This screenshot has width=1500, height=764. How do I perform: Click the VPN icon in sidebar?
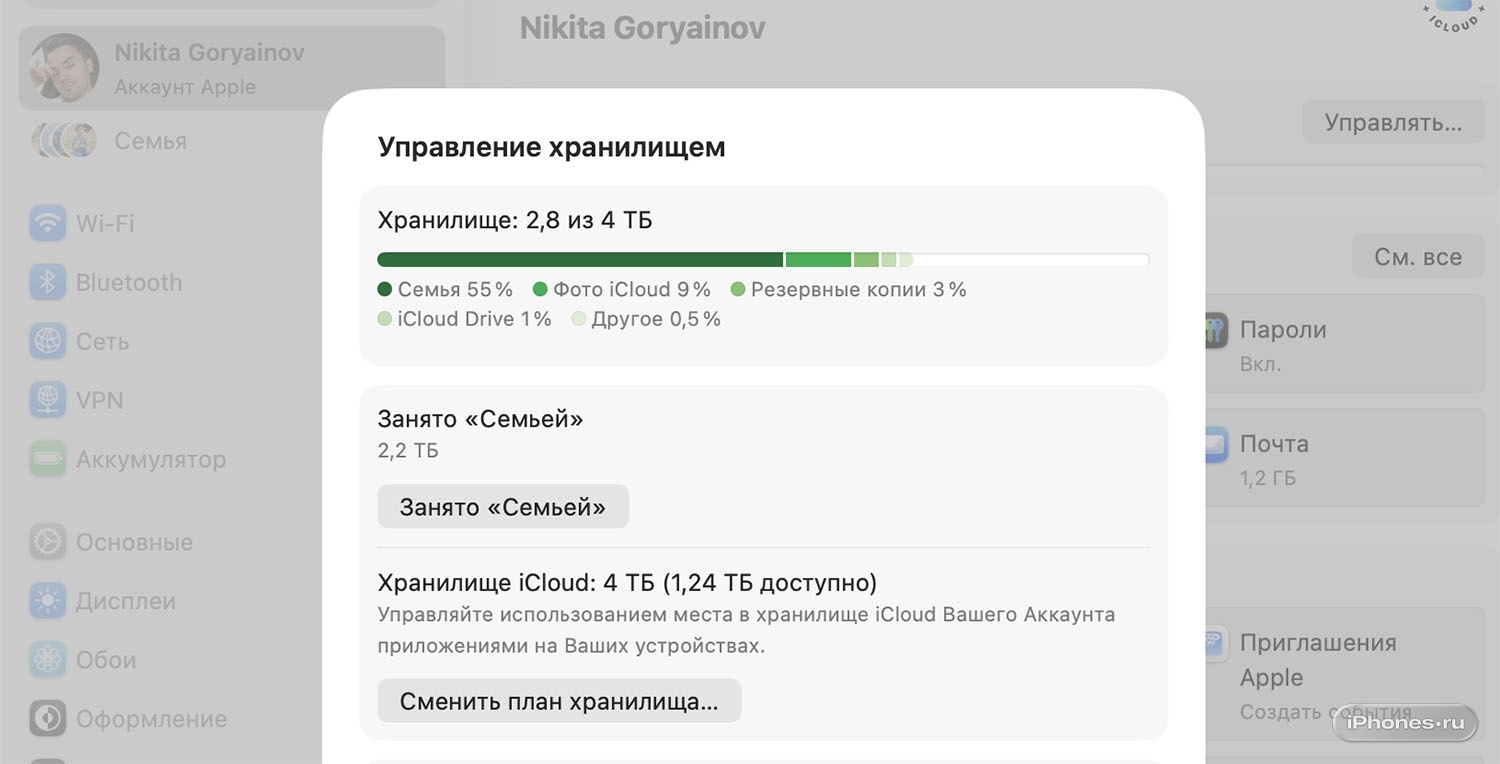[47, 400]
